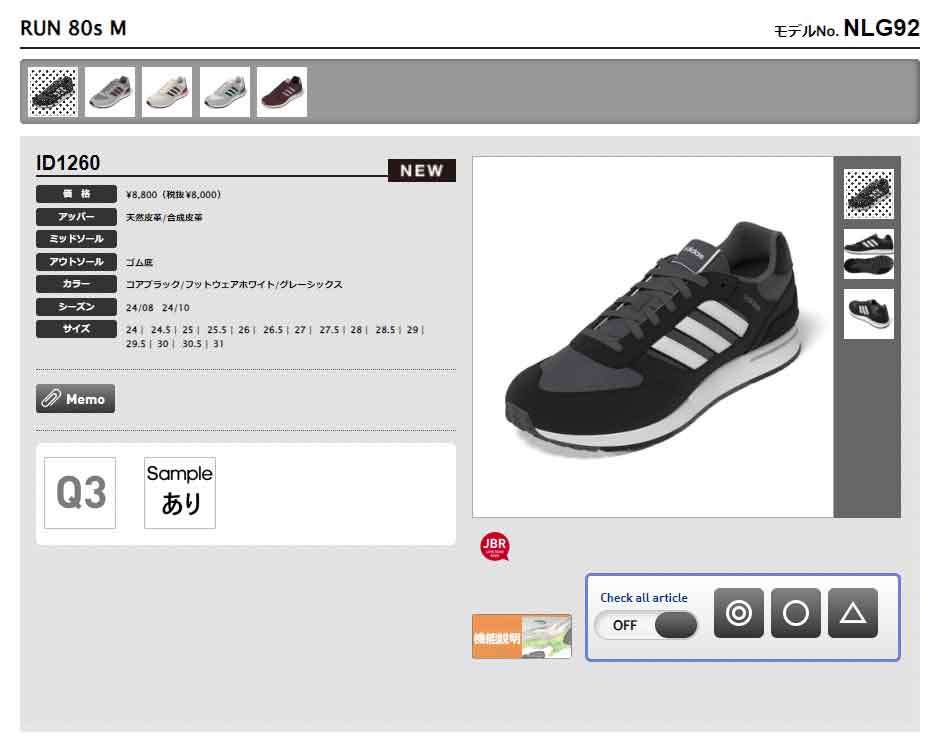Click the カラー label tag
The image size is (940, 754).
76,283
